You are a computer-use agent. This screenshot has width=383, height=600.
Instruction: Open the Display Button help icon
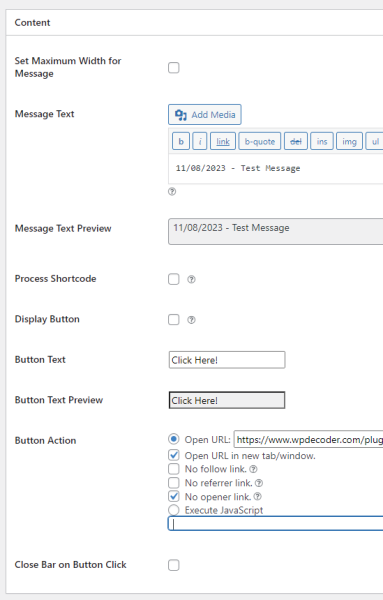(191, 320)
